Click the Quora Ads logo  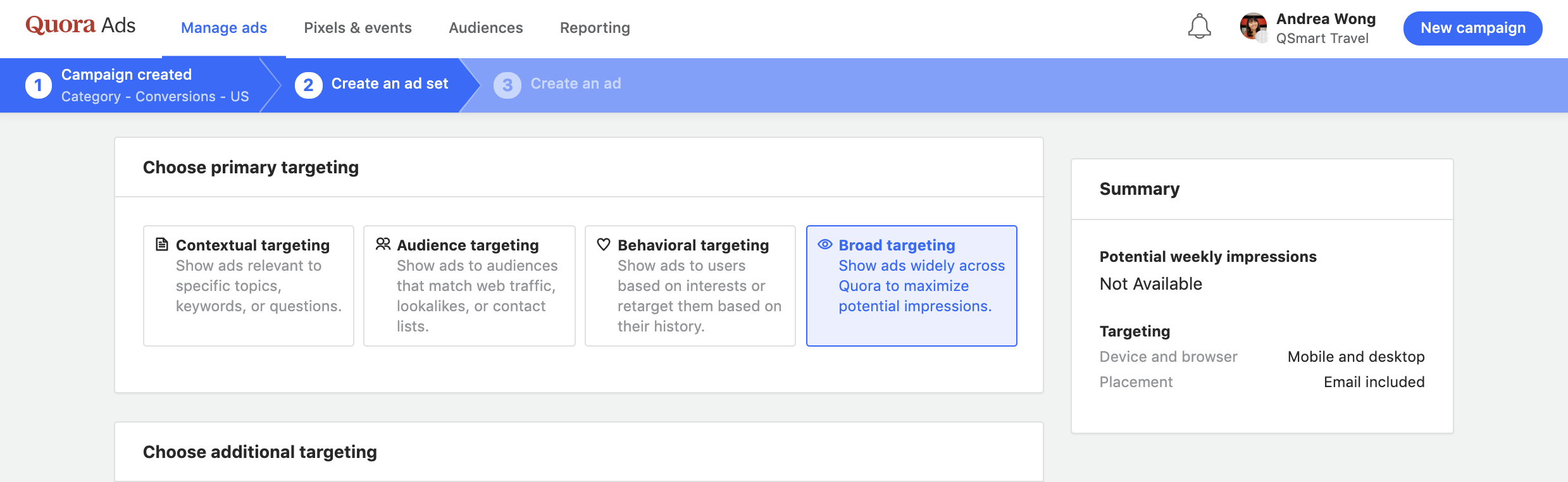point(80,25)
